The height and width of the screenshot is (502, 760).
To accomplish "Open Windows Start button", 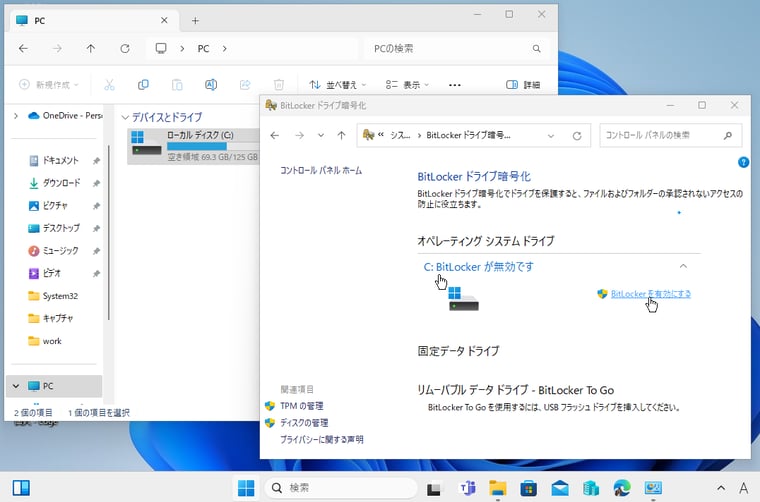I will tap(246, 487).
